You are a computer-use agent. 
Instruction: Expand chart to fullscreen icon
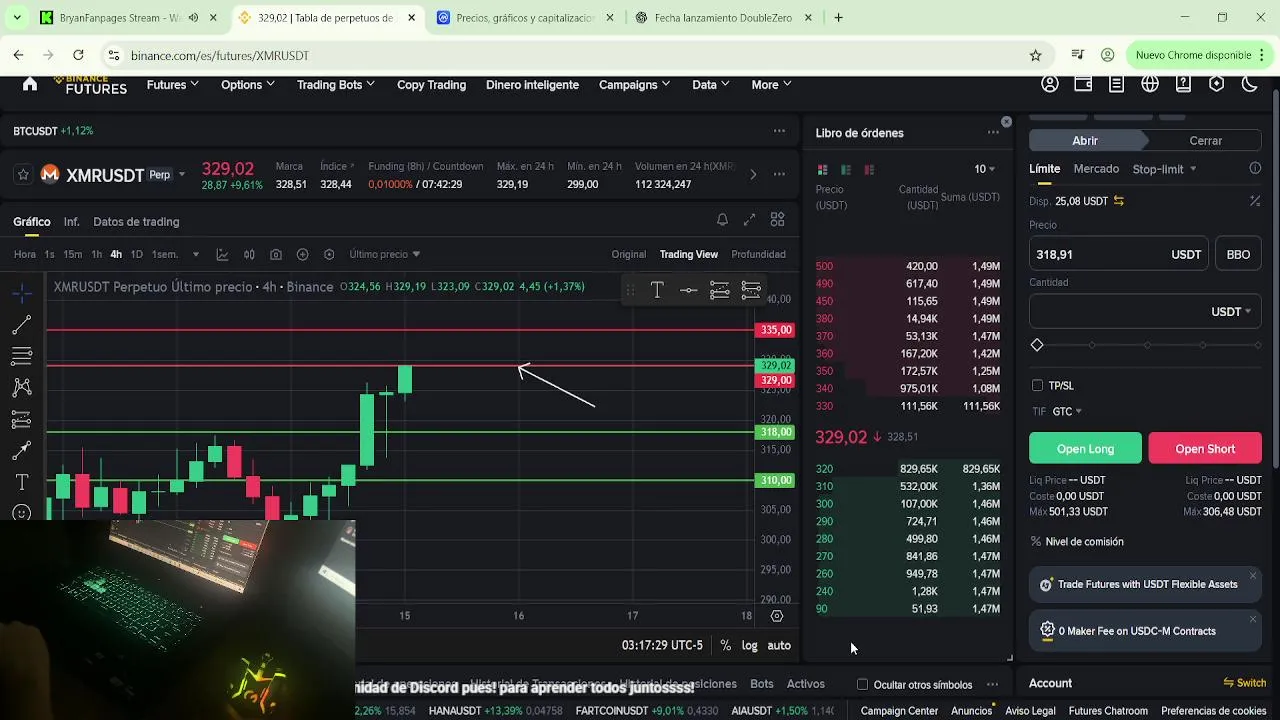750,220
